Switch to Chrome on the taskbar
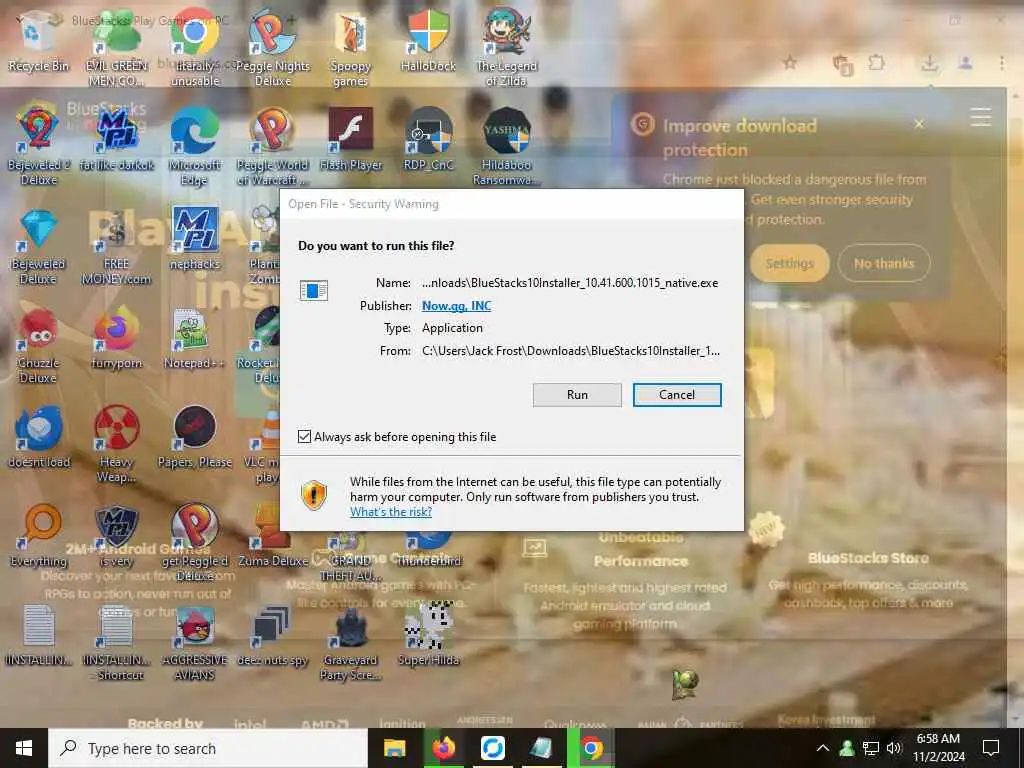 tap(592, 748)
